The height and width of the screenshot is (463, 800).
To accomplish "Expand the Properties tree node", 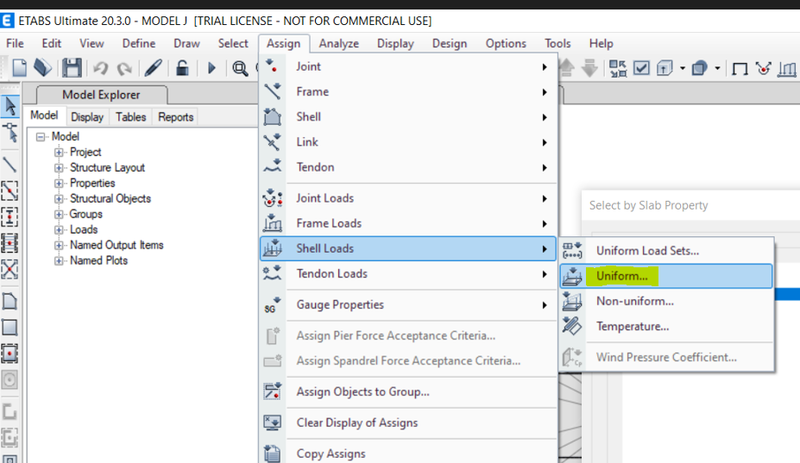I will point(59,183).
